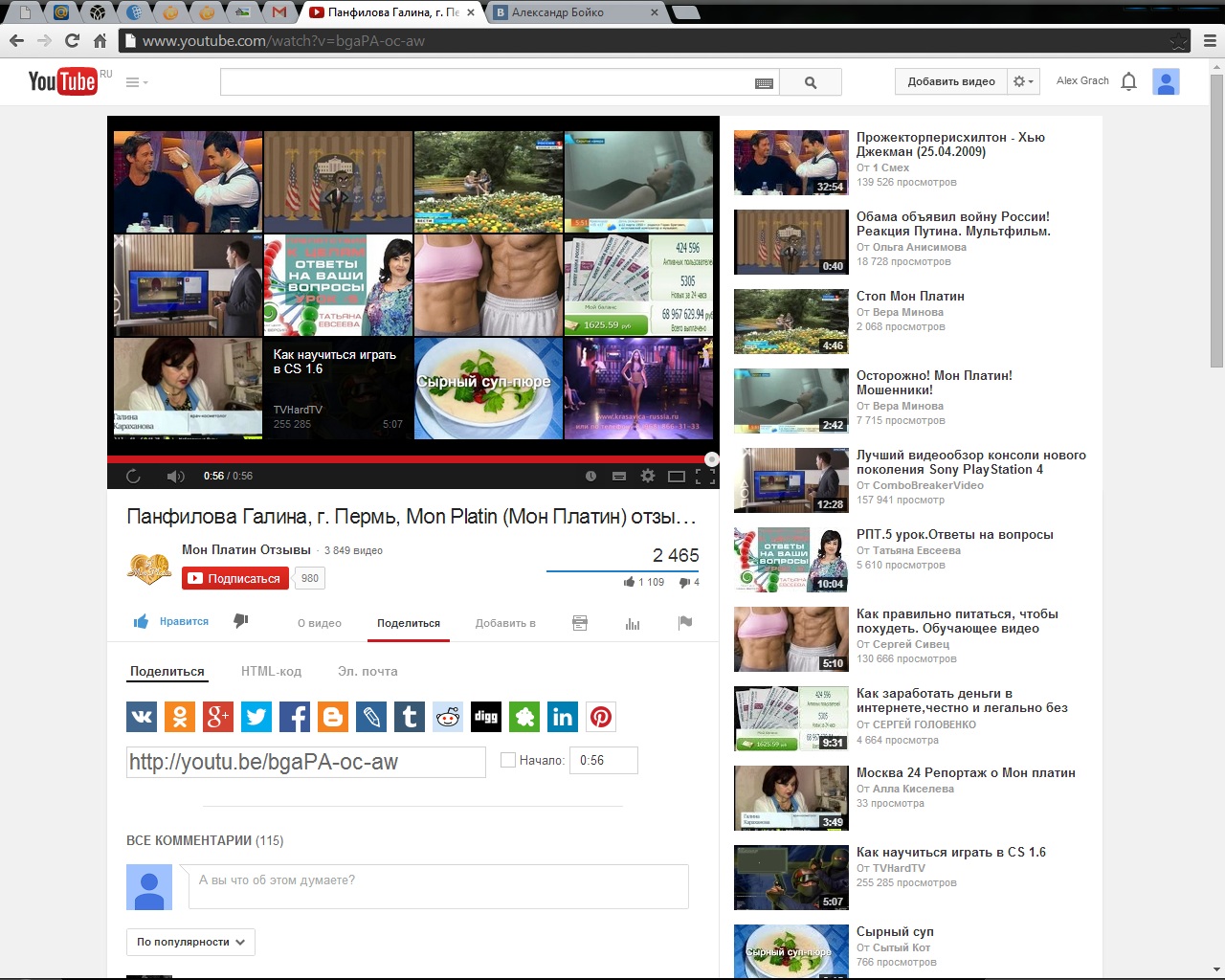Share the video on LinkedIn

pyautogui.click(x=563, y=716)
